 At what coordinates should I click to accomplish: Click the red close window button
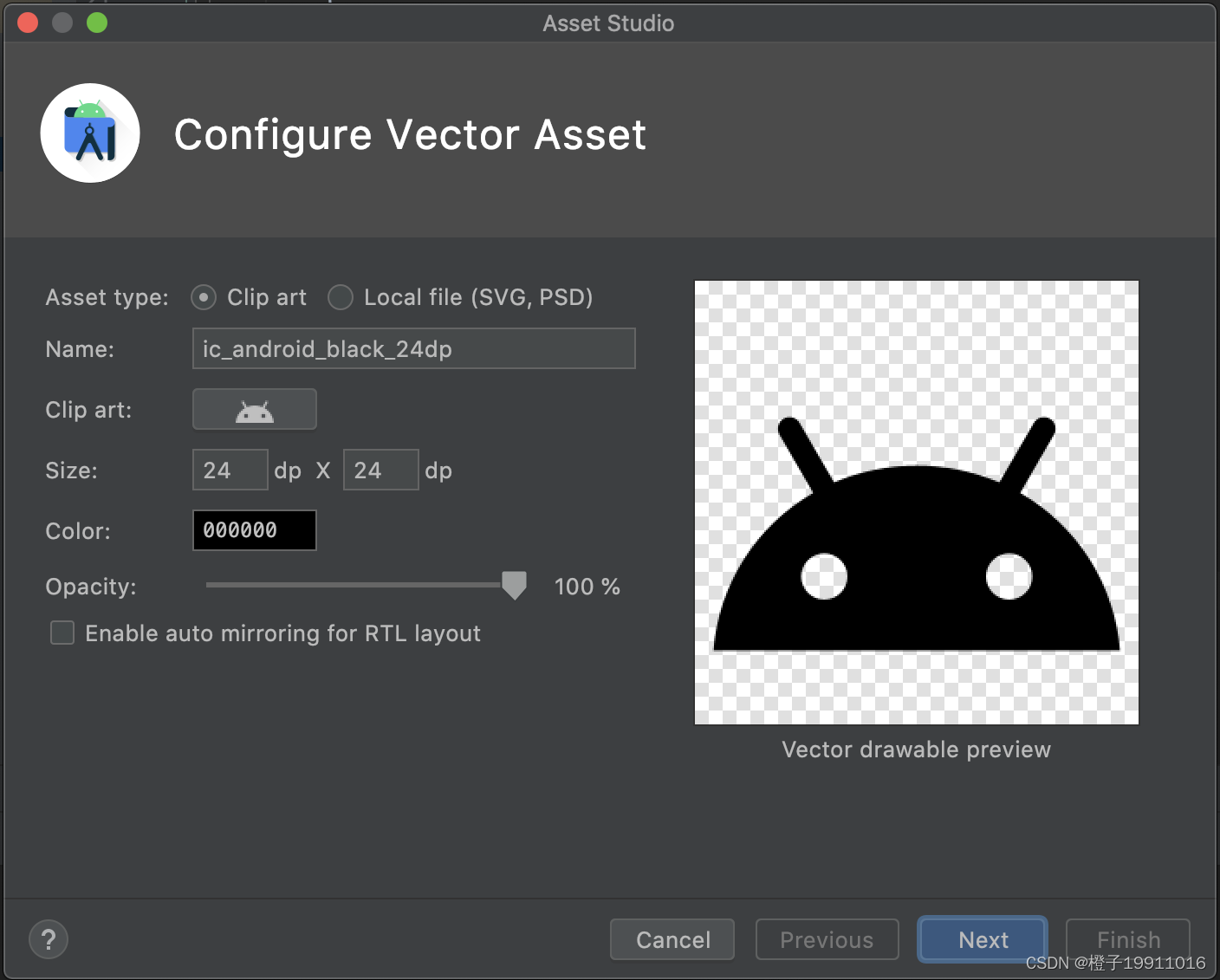click(28, 23)
